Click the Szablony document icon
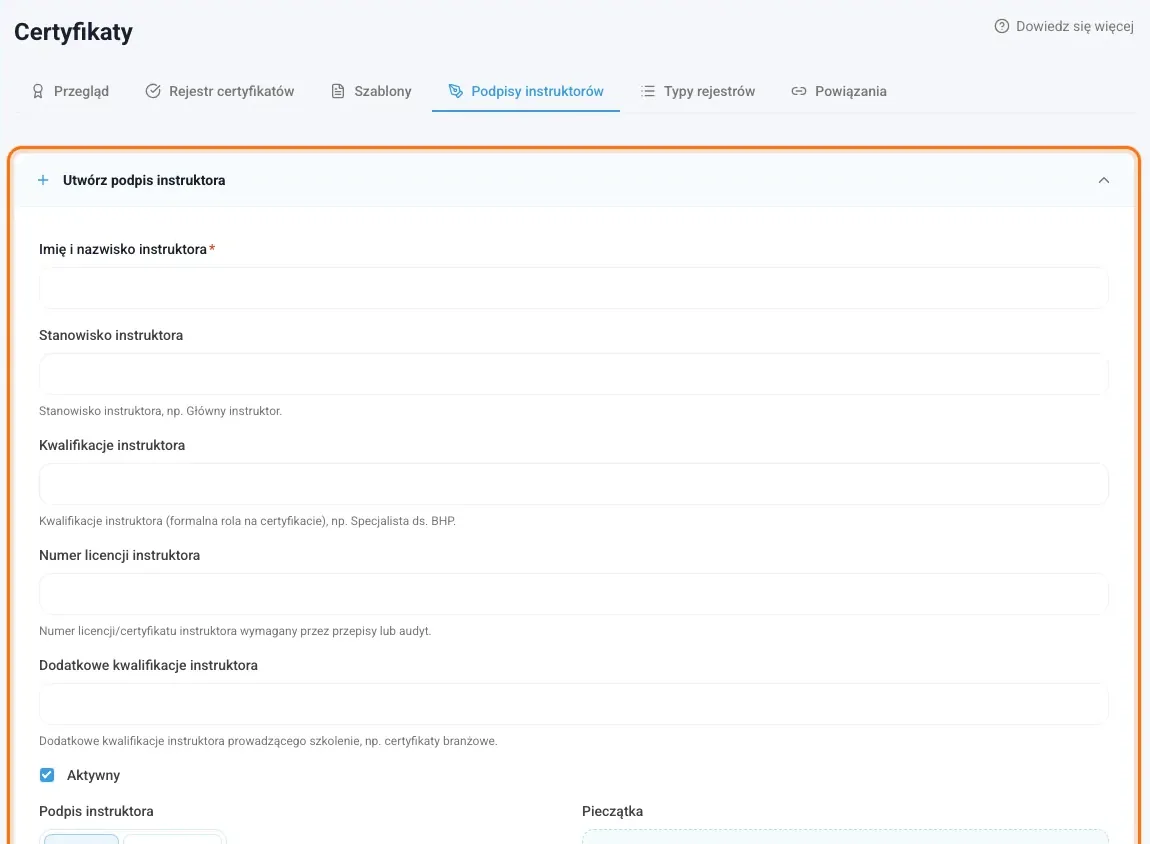The image size is (1150, 844). (x=337, y=91)
